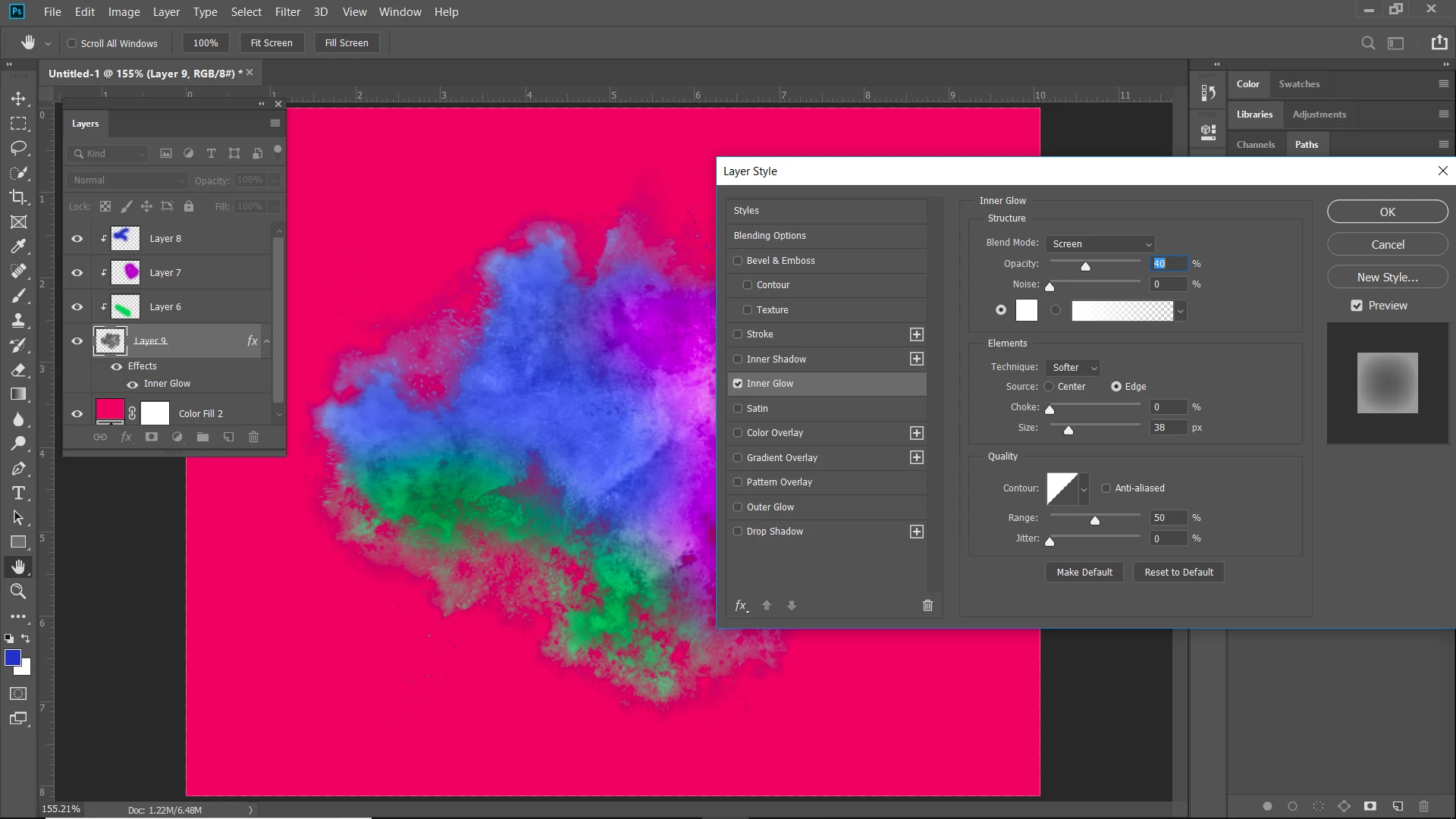Select the Type tool
Viewport: 1456px width, 819px height.
(19, 493)
